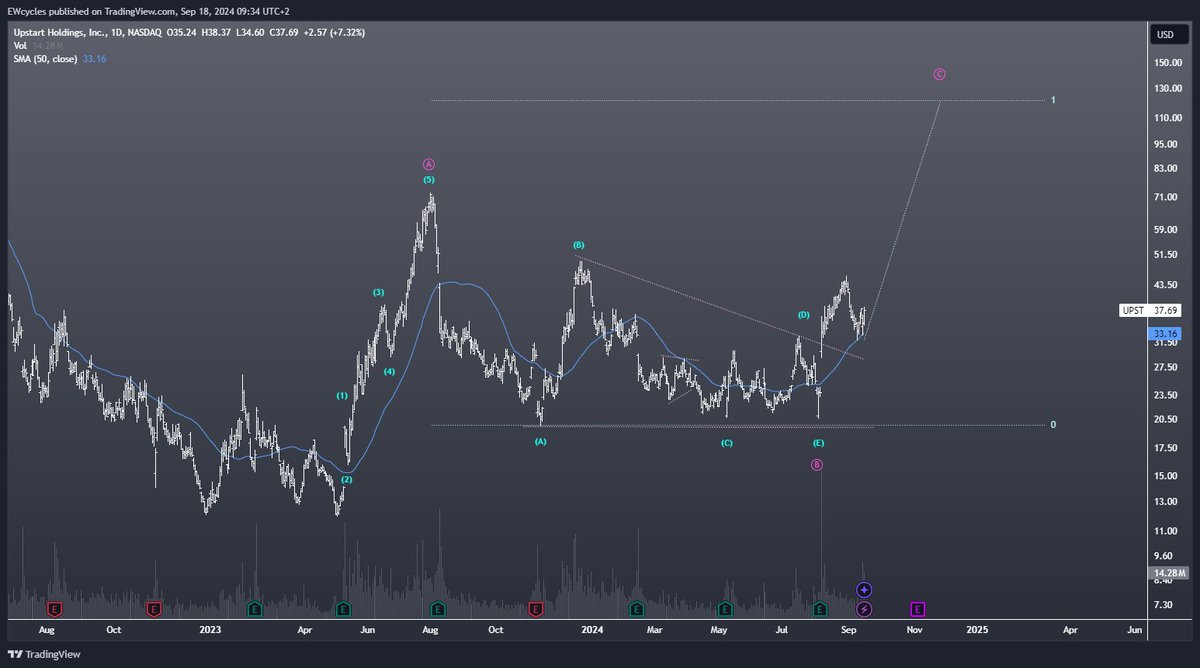
Task: Click the TradingView logo at bottom left
Action: 42,654
